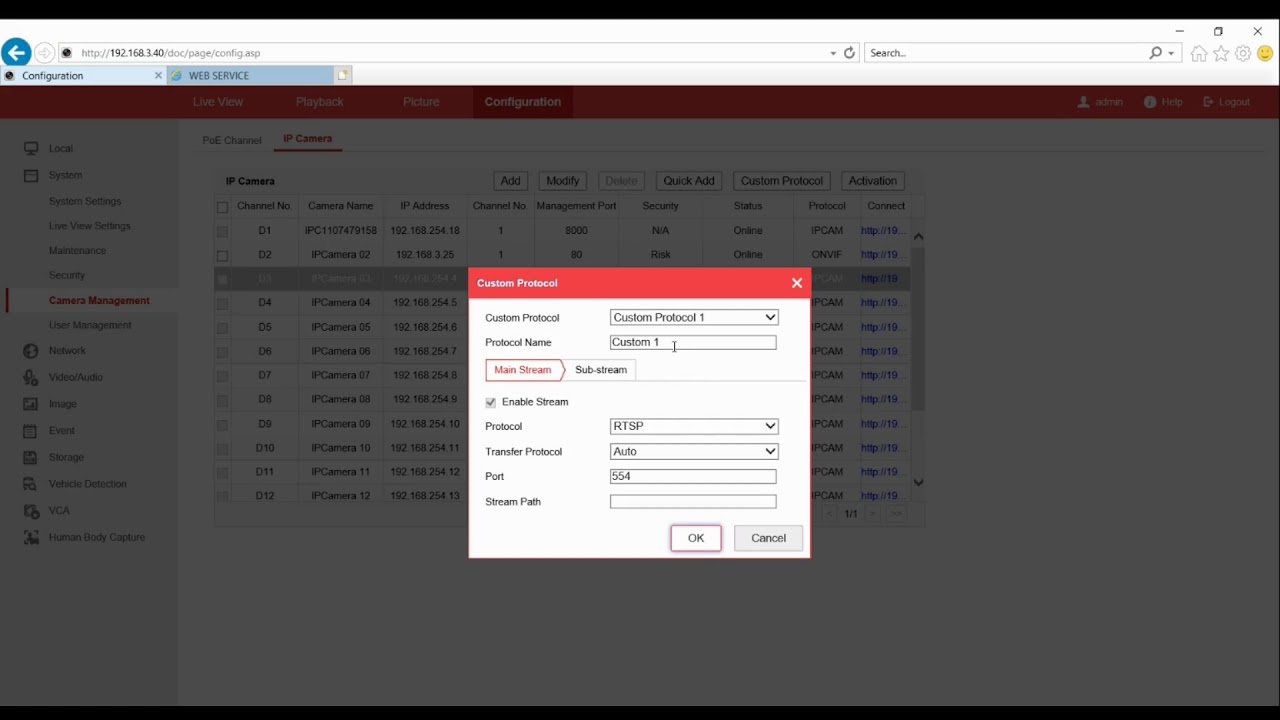This screenshot has height=720, width=1280.
Task: Click the browser address bar URL
Action: click(x=170, y=53)
